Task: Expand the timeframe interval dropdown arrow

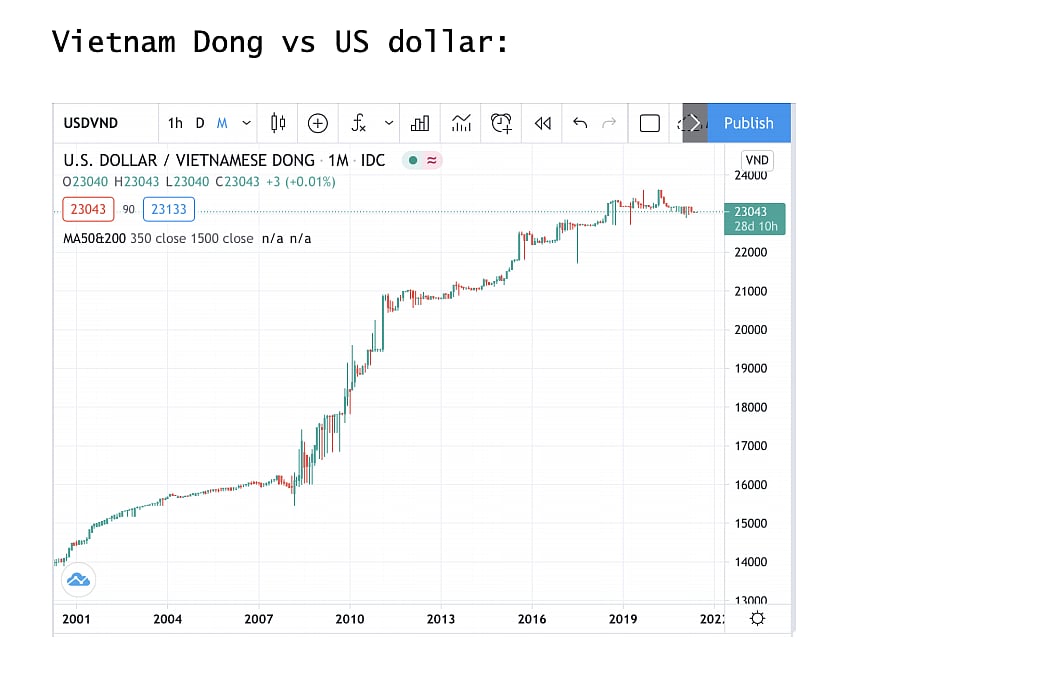Action: pos(246,123)
